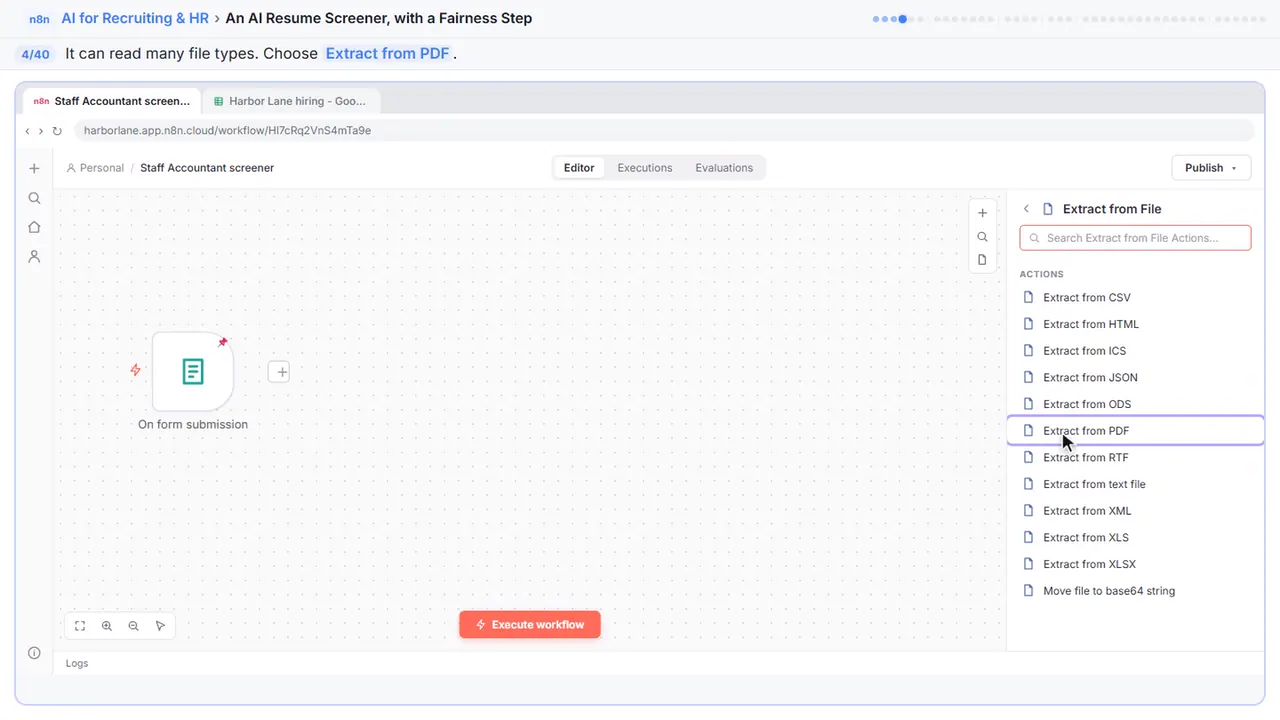Click the sticky note icon on the canvas toolbar

pos(982,260)
